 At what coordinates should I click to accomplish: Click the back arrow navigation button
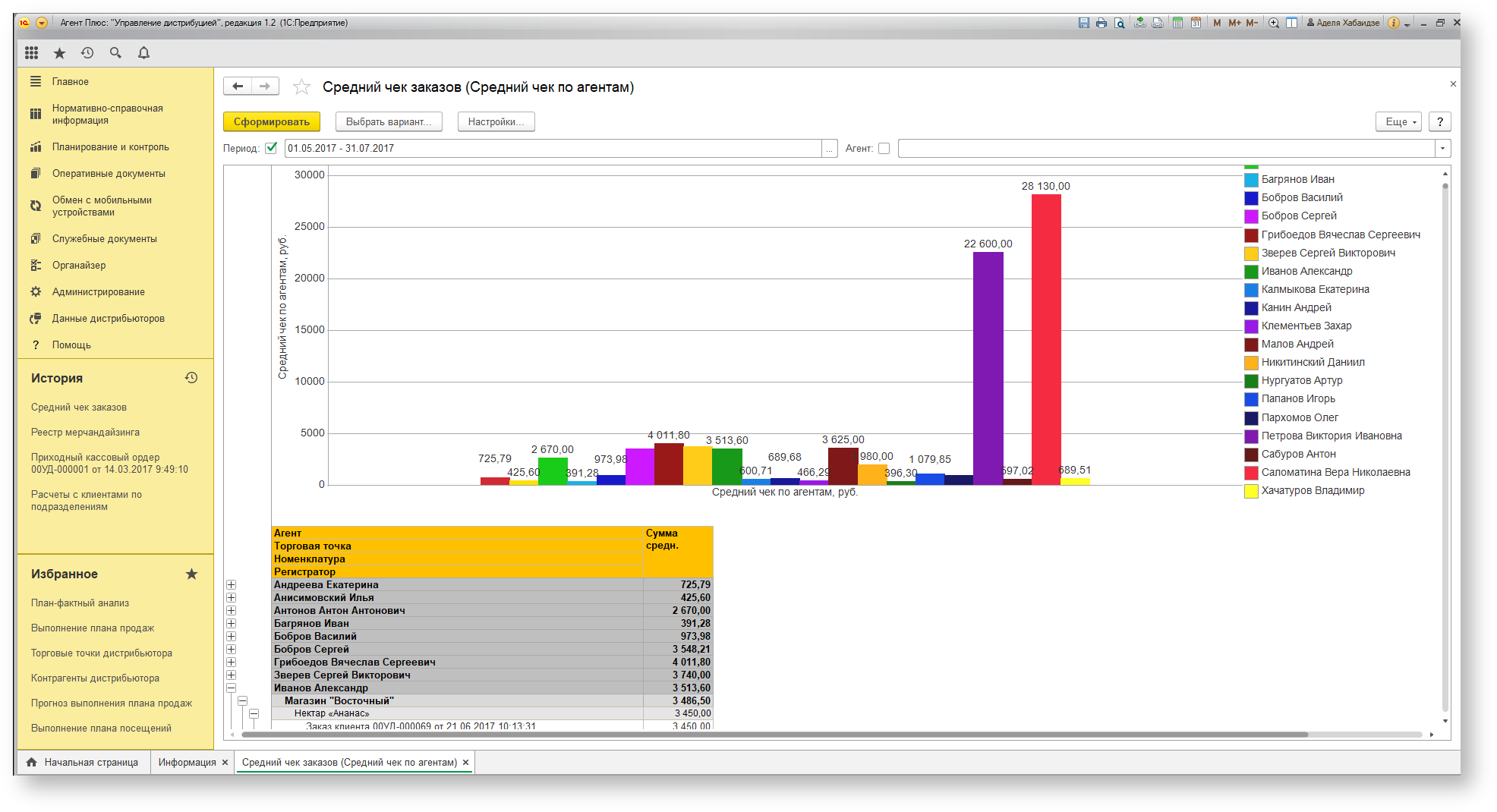(238, 87)
